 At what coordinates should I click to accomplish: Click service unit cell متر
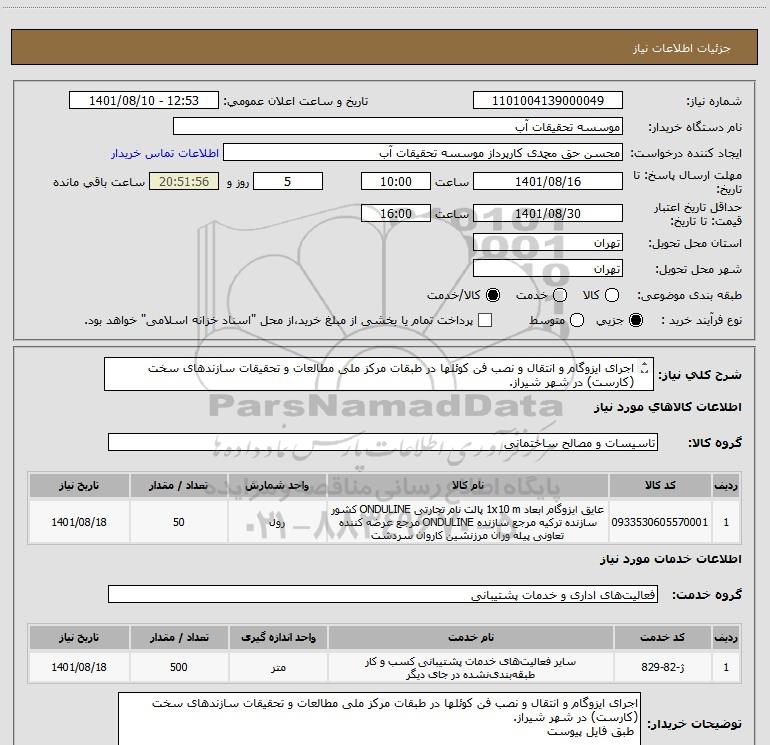[278, 667]
